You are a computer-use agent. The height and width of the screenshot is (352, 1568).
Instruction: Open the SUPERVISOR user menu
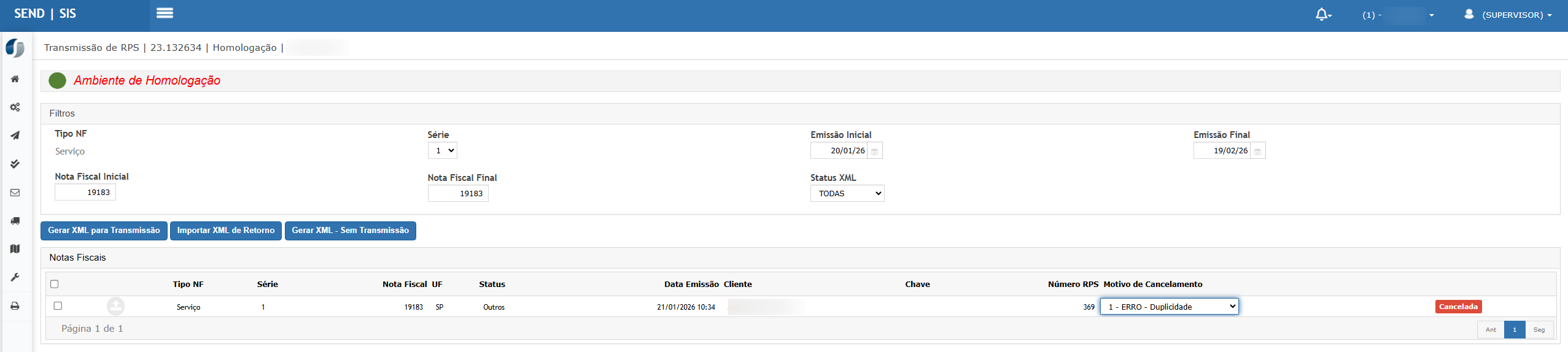click(x=1510, y=15)
